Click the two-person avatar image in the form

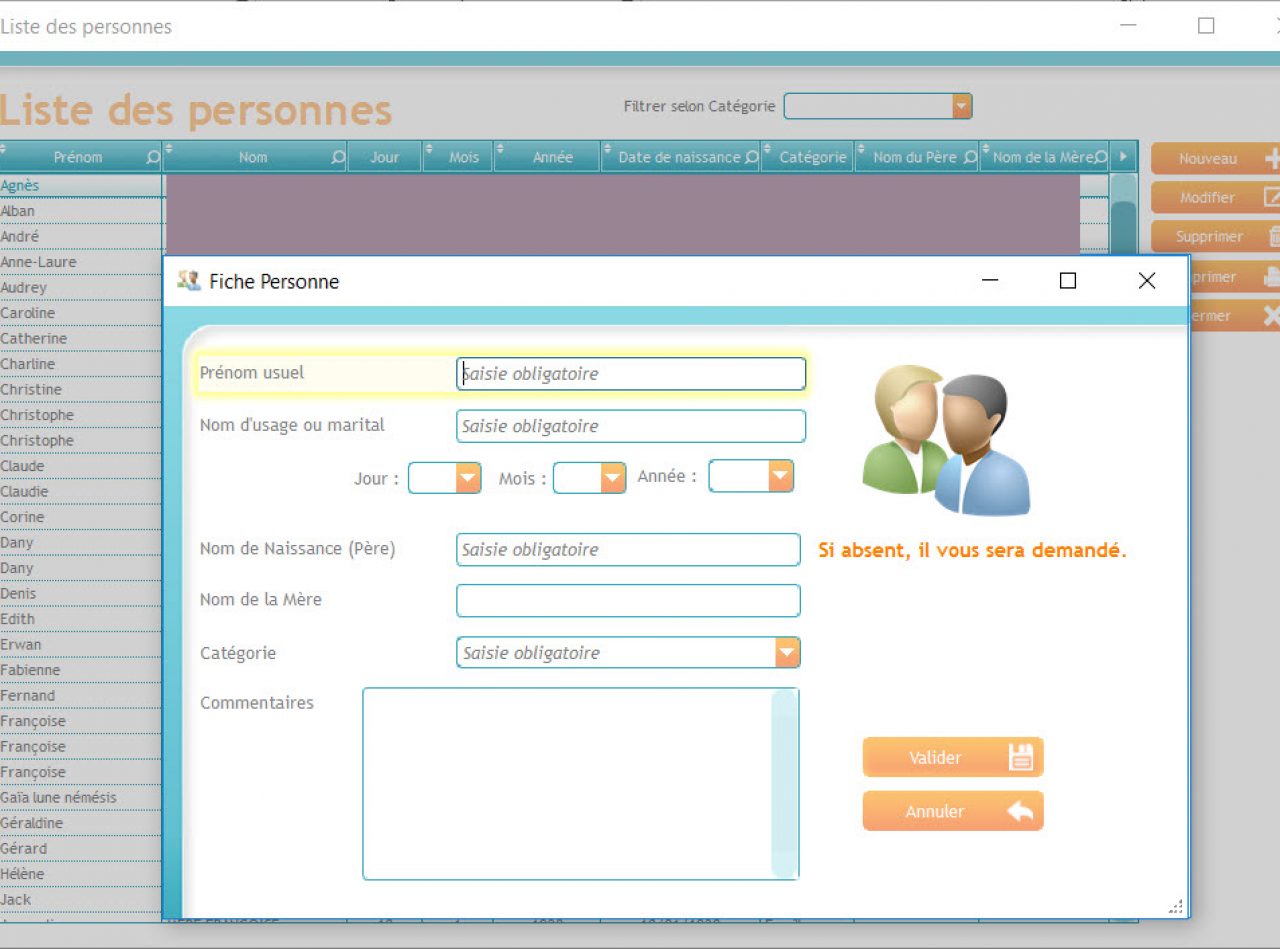(945, 441)
